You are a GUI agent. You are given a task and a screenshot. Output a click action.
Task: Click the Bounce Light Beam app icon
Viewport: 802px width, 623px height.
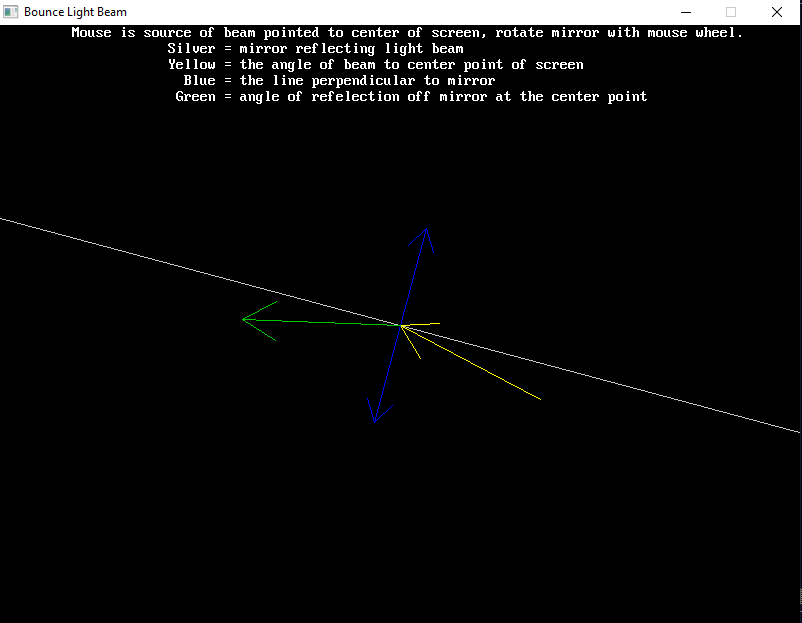[x=10, y=12]
